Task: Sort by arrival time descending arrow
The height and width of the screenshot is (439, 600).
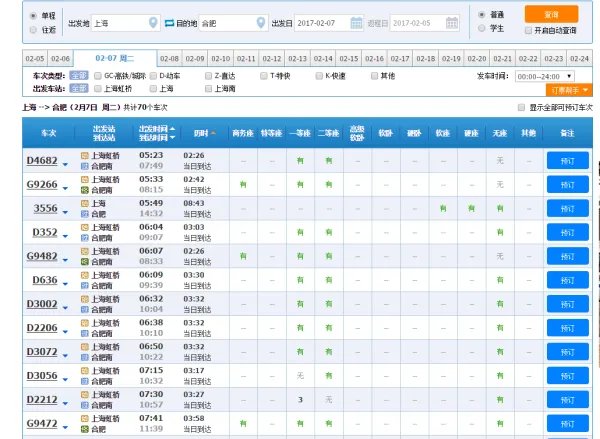Action: [x=173, y=137]
